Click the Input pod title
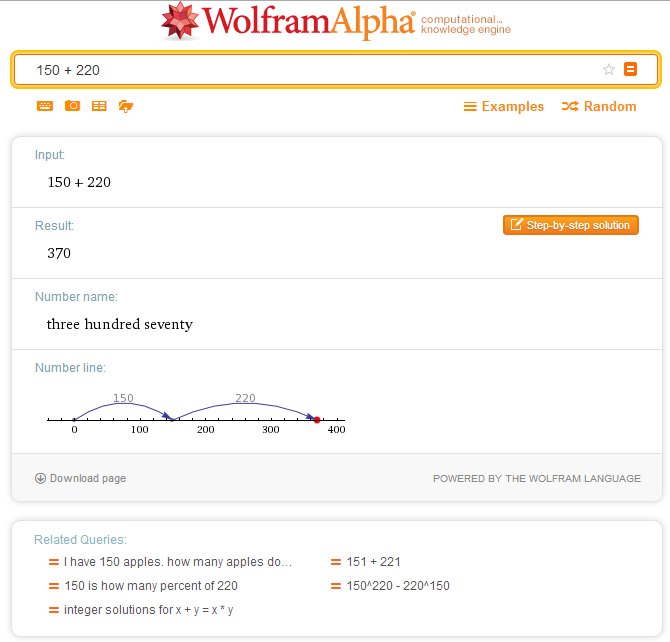 point(50,155)
